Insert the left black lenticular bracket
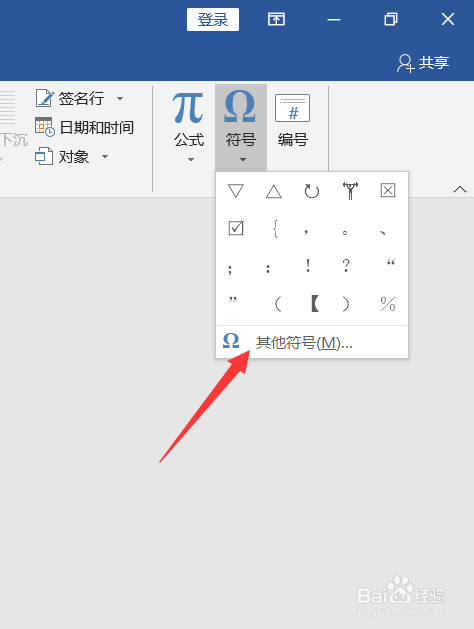The height and width of the screenshot is (629, 474). point(315,303)
